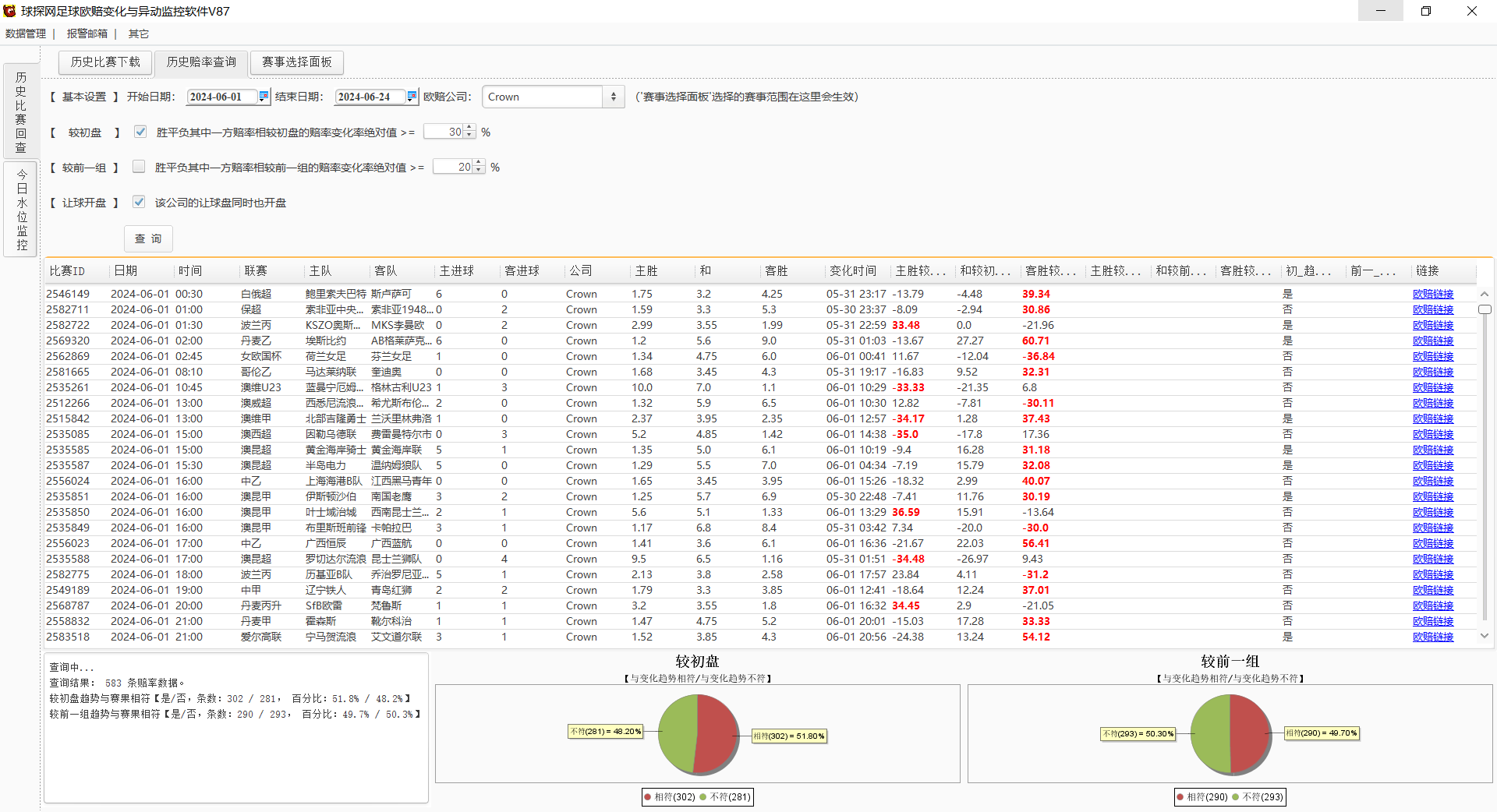Toggle the 较初盘 odds change checkbox

click(x=140, y=132)
